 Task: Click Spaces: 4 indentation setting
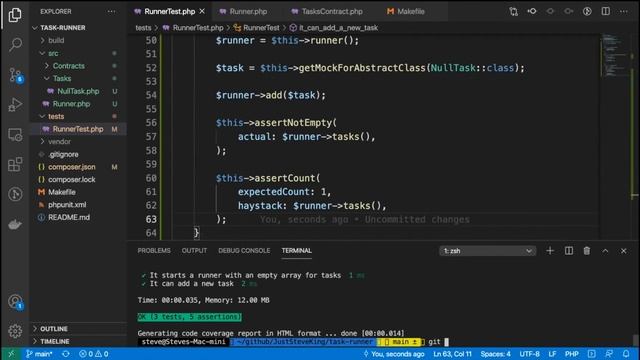tap(496, 354)
